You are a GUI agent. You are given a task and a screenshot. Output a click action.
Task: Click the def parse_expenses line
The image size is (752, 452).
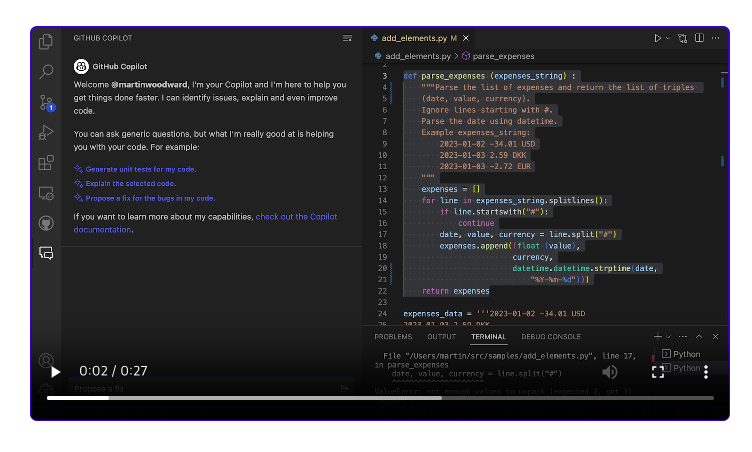pyautogui.click(x=489, y=76)
